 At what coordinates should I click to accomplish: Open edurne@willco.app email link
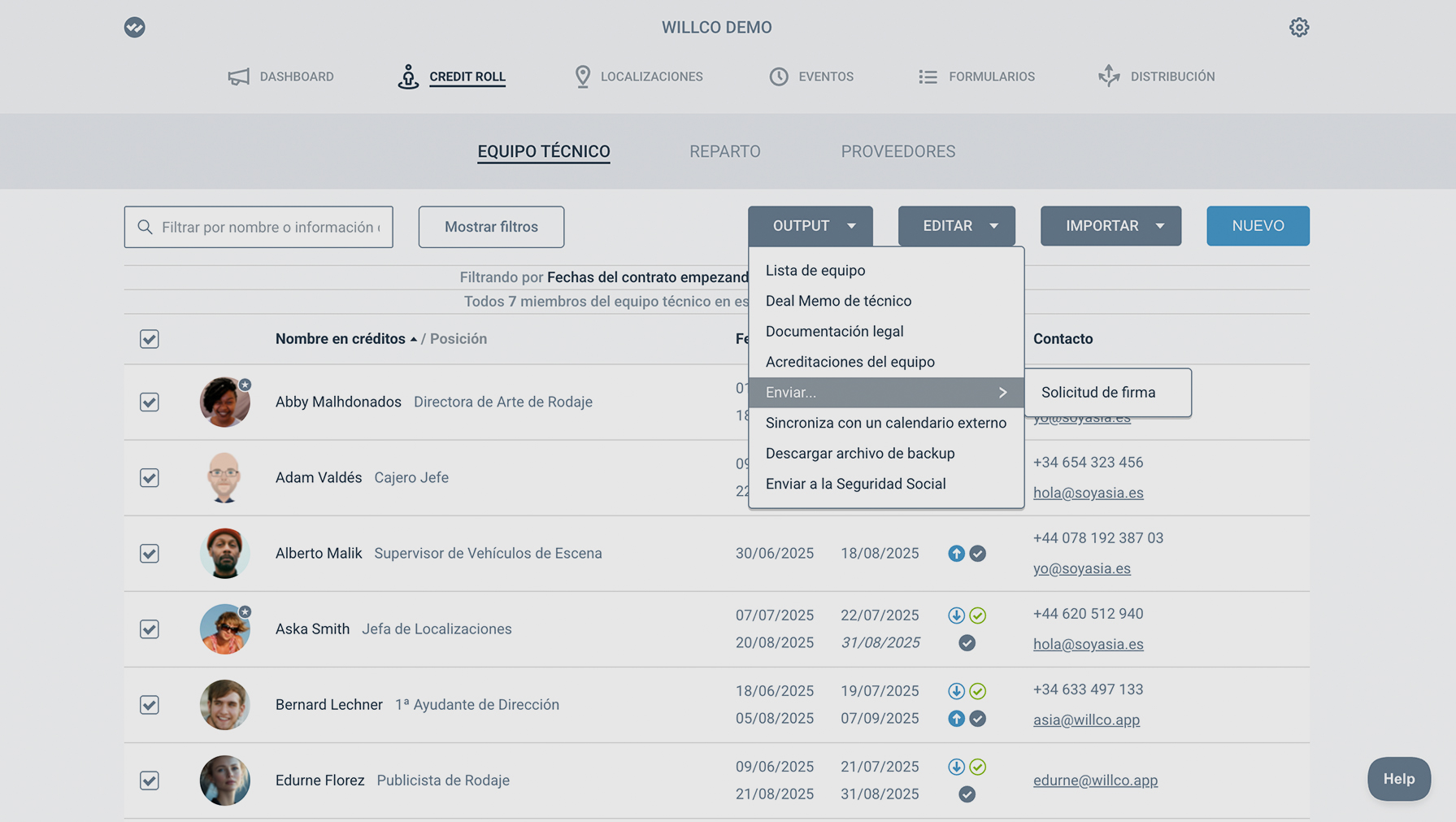pyautogui.click(x=1095, y=781)
